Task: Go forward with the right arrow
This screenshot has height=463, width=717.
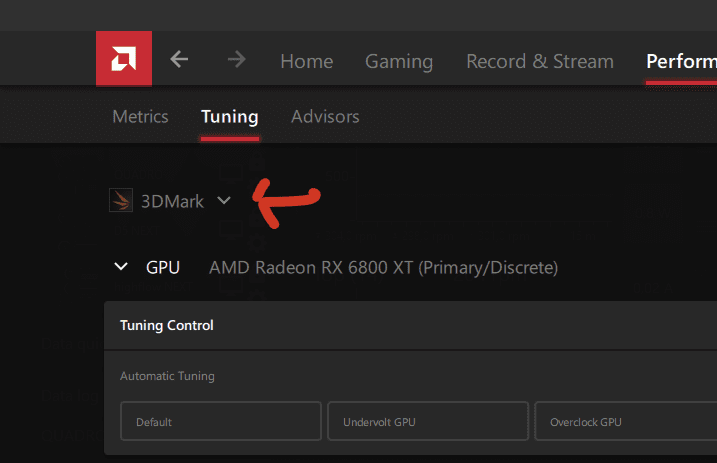Action: tap(237, 59)
